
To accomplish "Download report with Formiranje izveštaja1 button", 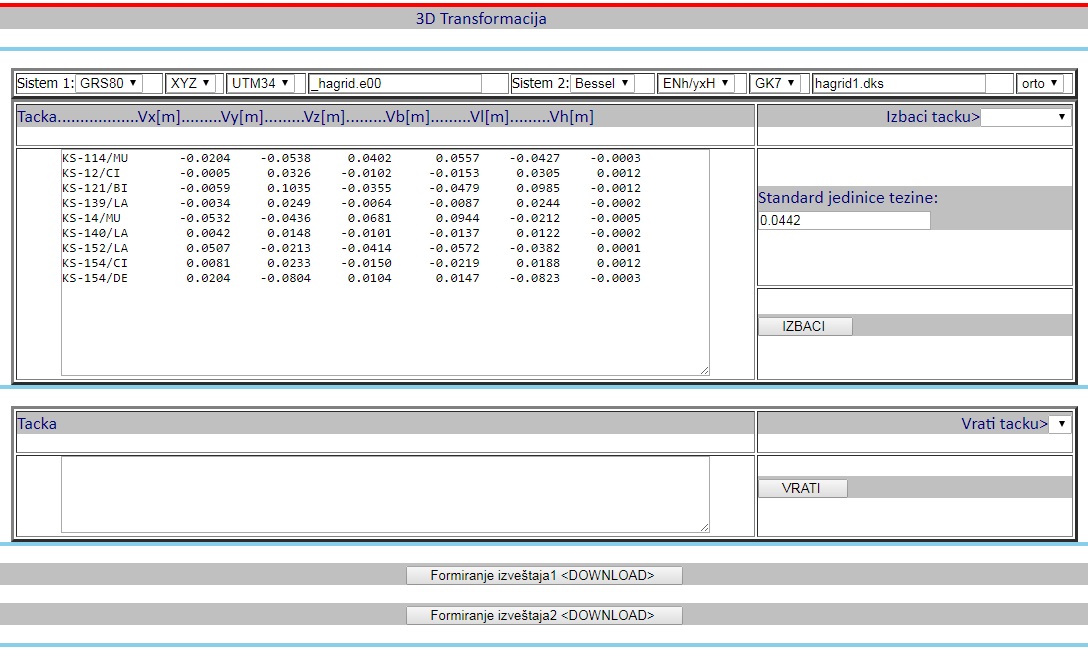I will click(x=544, y=575).
